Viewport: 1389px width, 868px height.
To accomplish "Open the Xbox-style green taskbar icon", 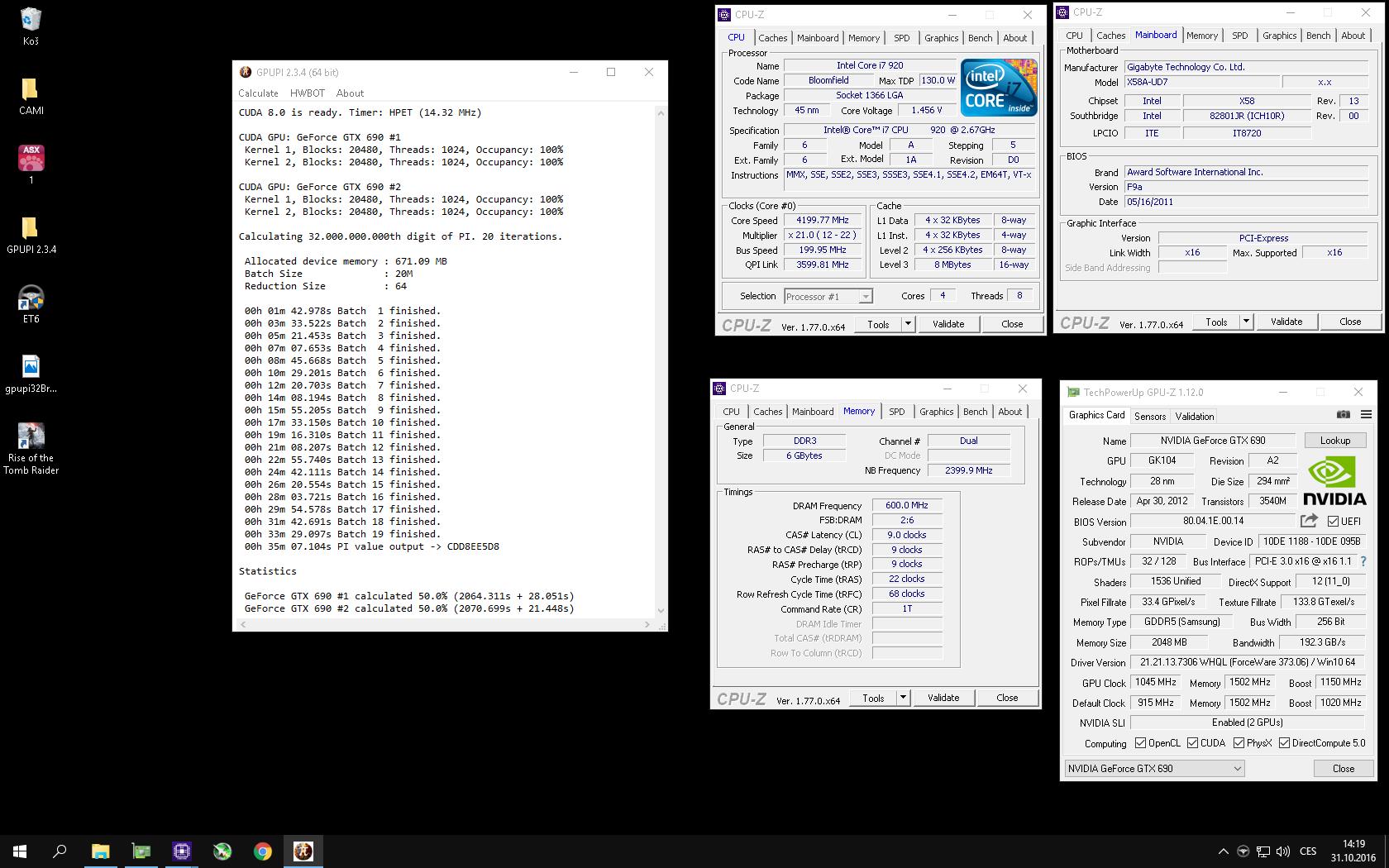I will coord(222,851).
